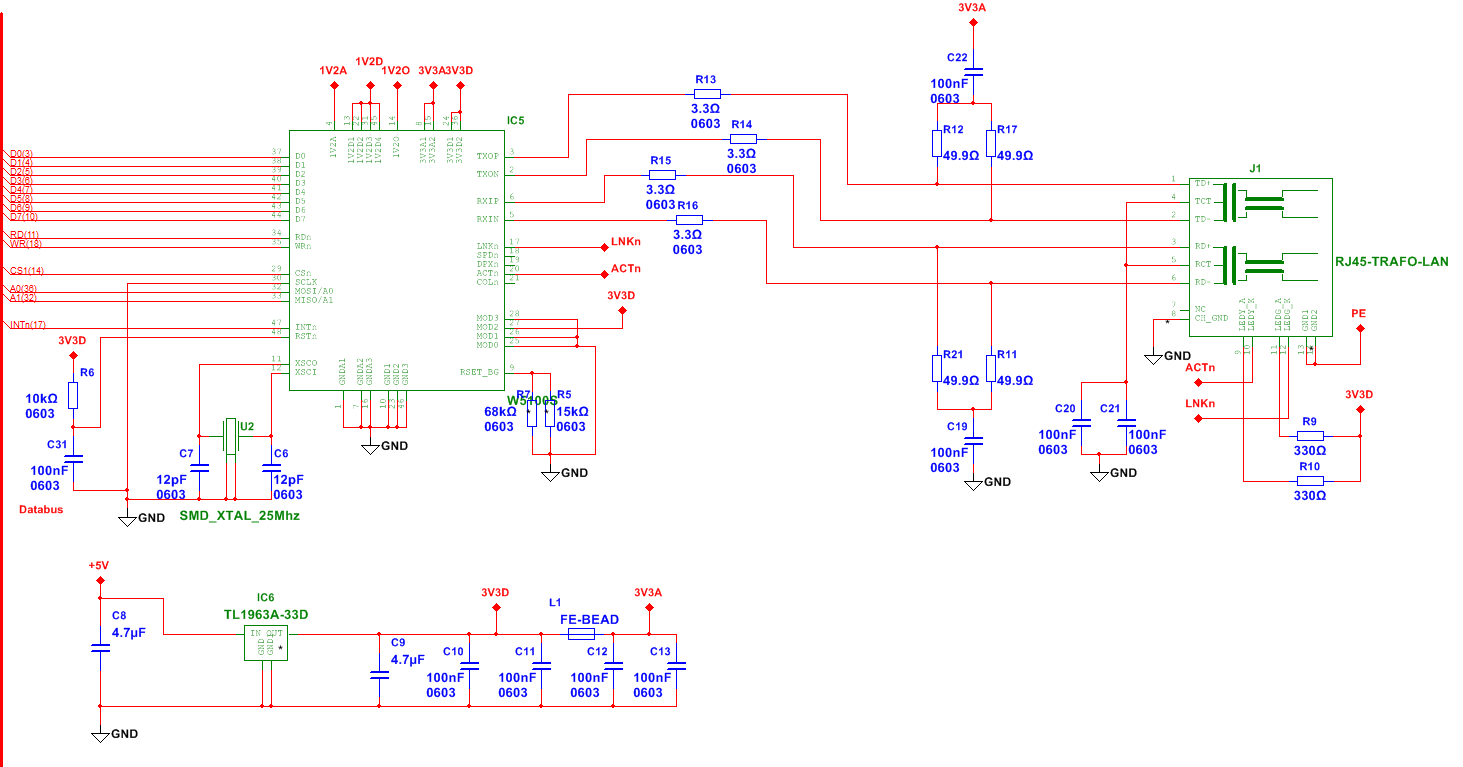Viewport: 1463px width, 767px height.
Task: Click the 10kΩ resistor value
Action: pos(42,398)
